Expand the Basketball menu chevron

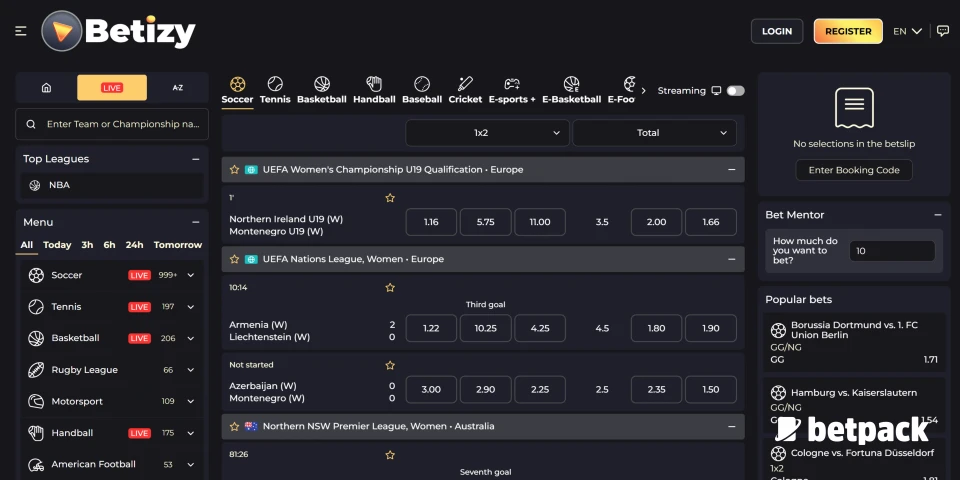tap(190, 339)
